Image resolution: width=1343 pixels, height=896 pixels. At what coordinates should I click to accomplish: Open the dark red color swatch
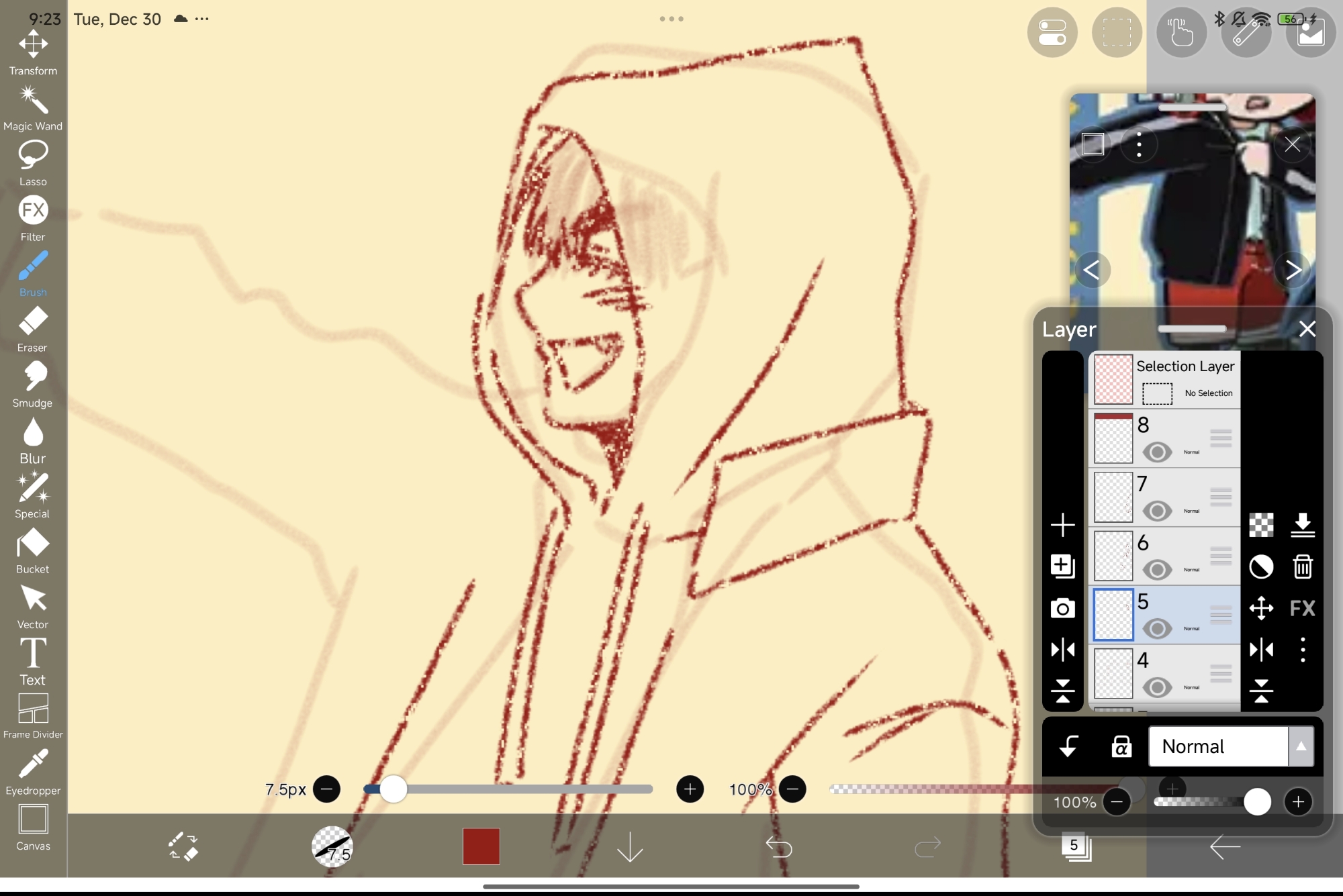click(481, 846)
